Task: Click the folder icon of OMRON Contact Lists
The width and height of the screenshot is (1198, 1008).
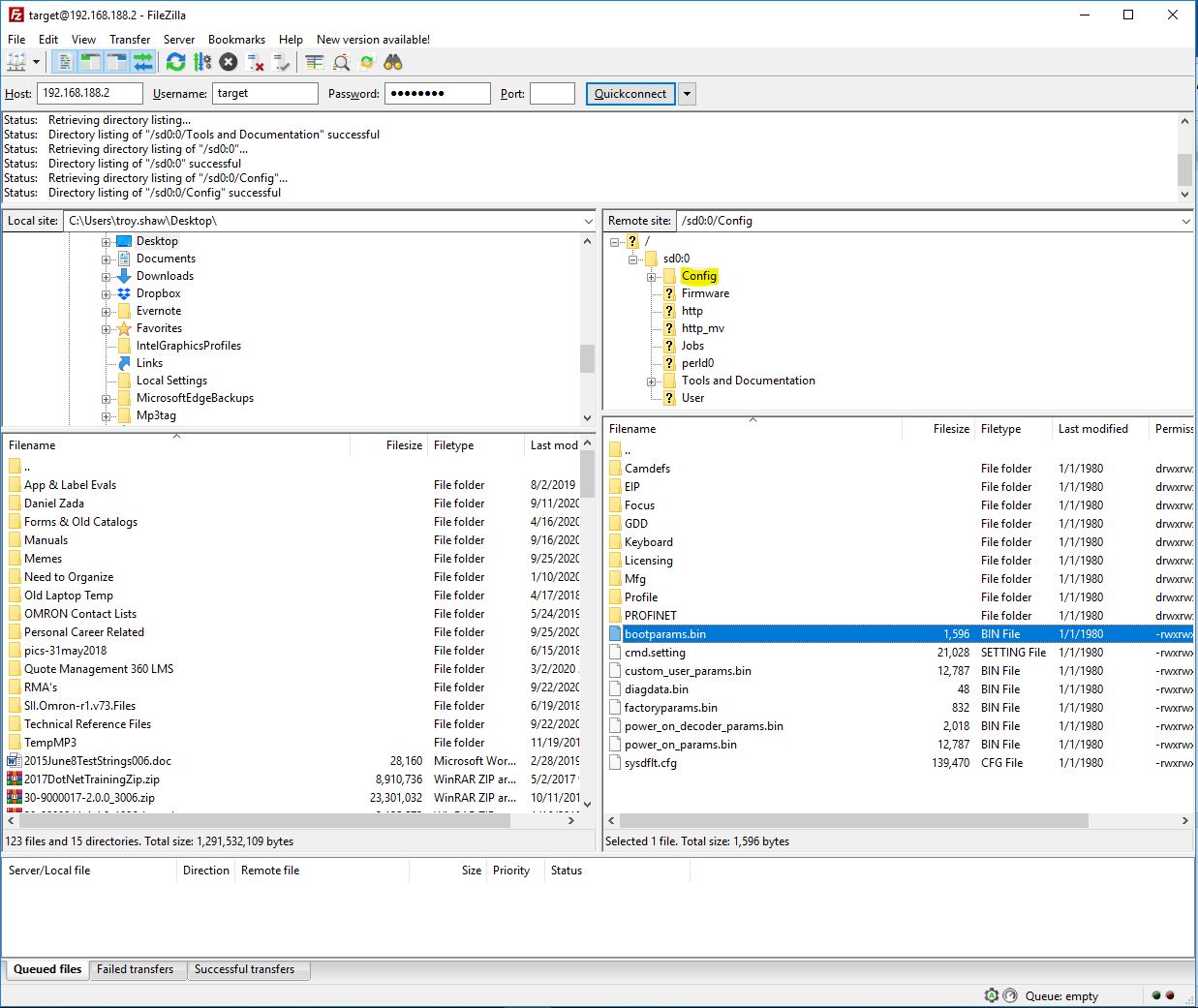Action: 15,614
